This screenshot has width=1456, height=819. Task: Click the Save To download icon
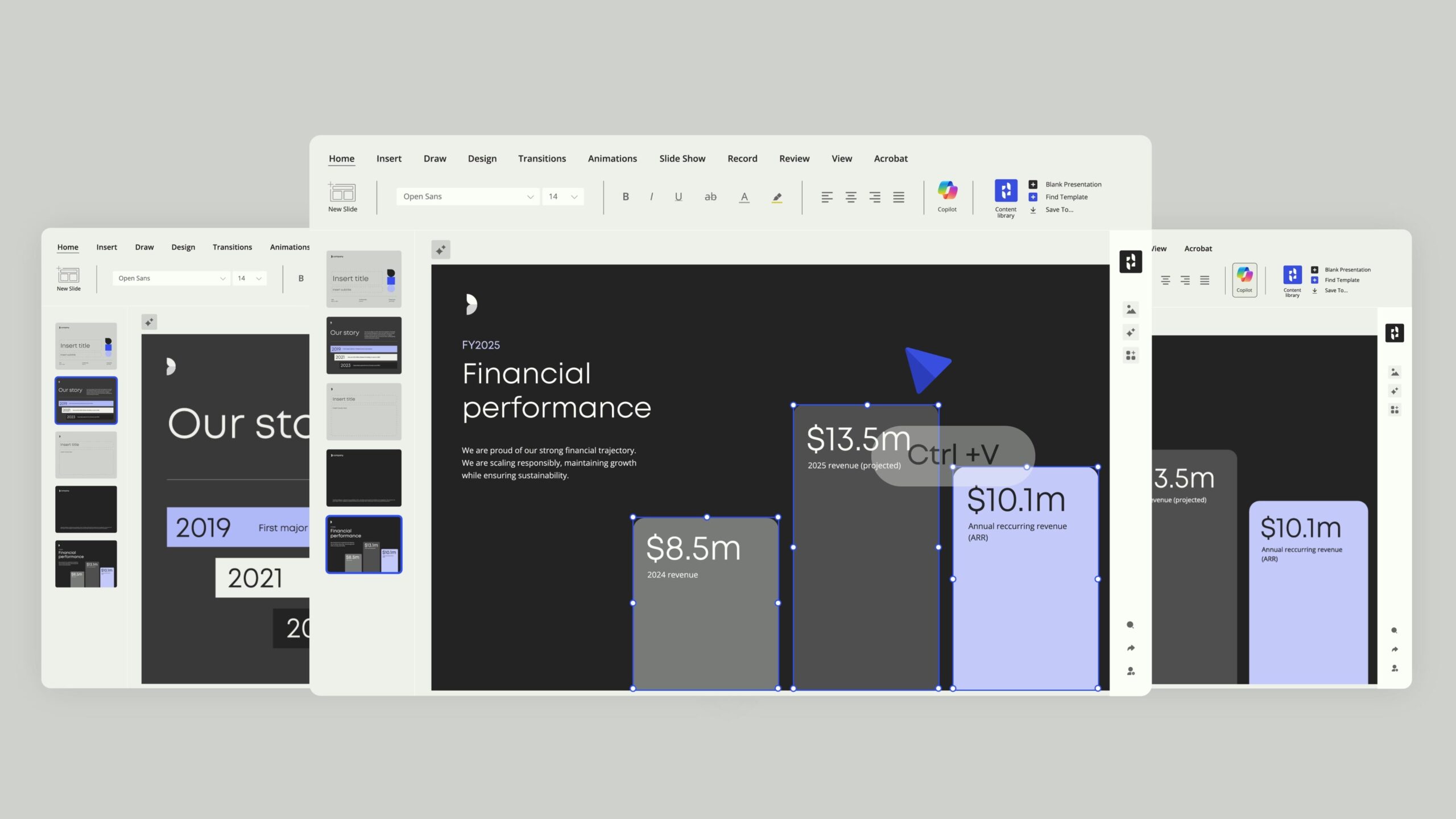1033,210
